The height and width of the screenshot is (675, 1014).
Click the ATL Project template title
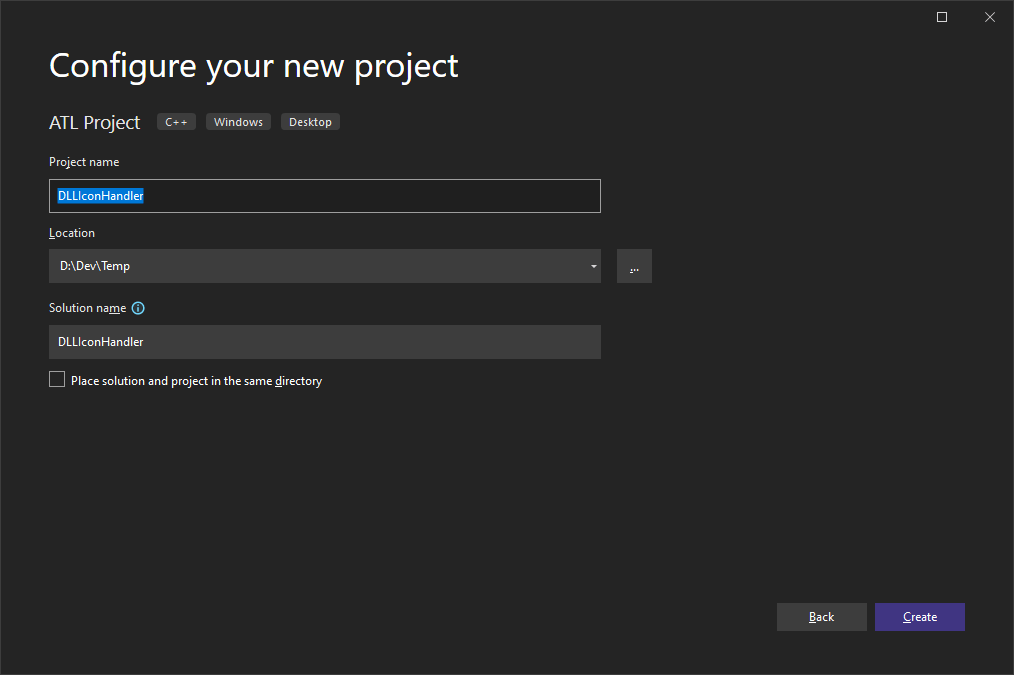pyautogui.click(x=95, y=123)
